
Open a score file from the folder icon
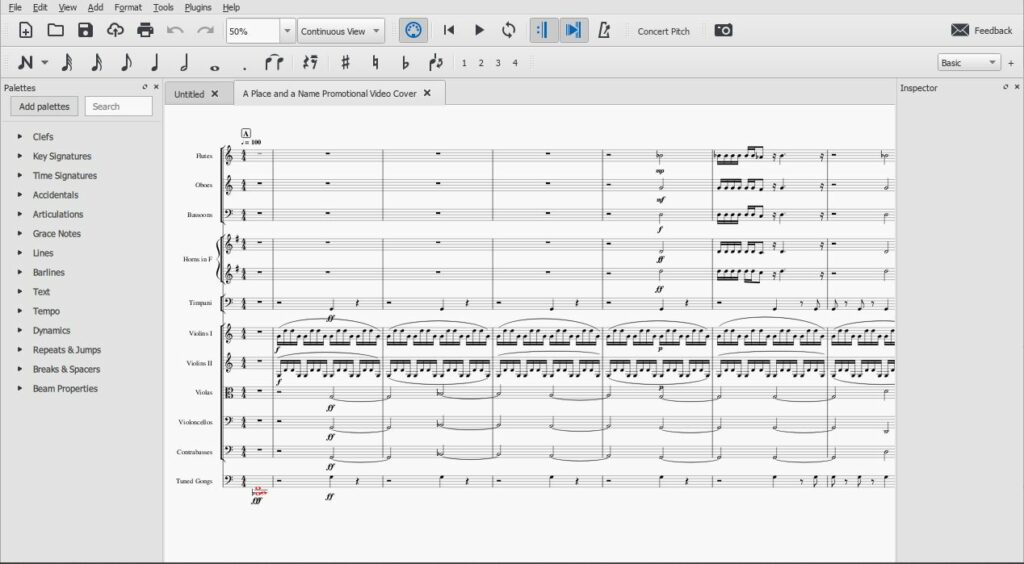pyautogui.click(x=56, y=31)
